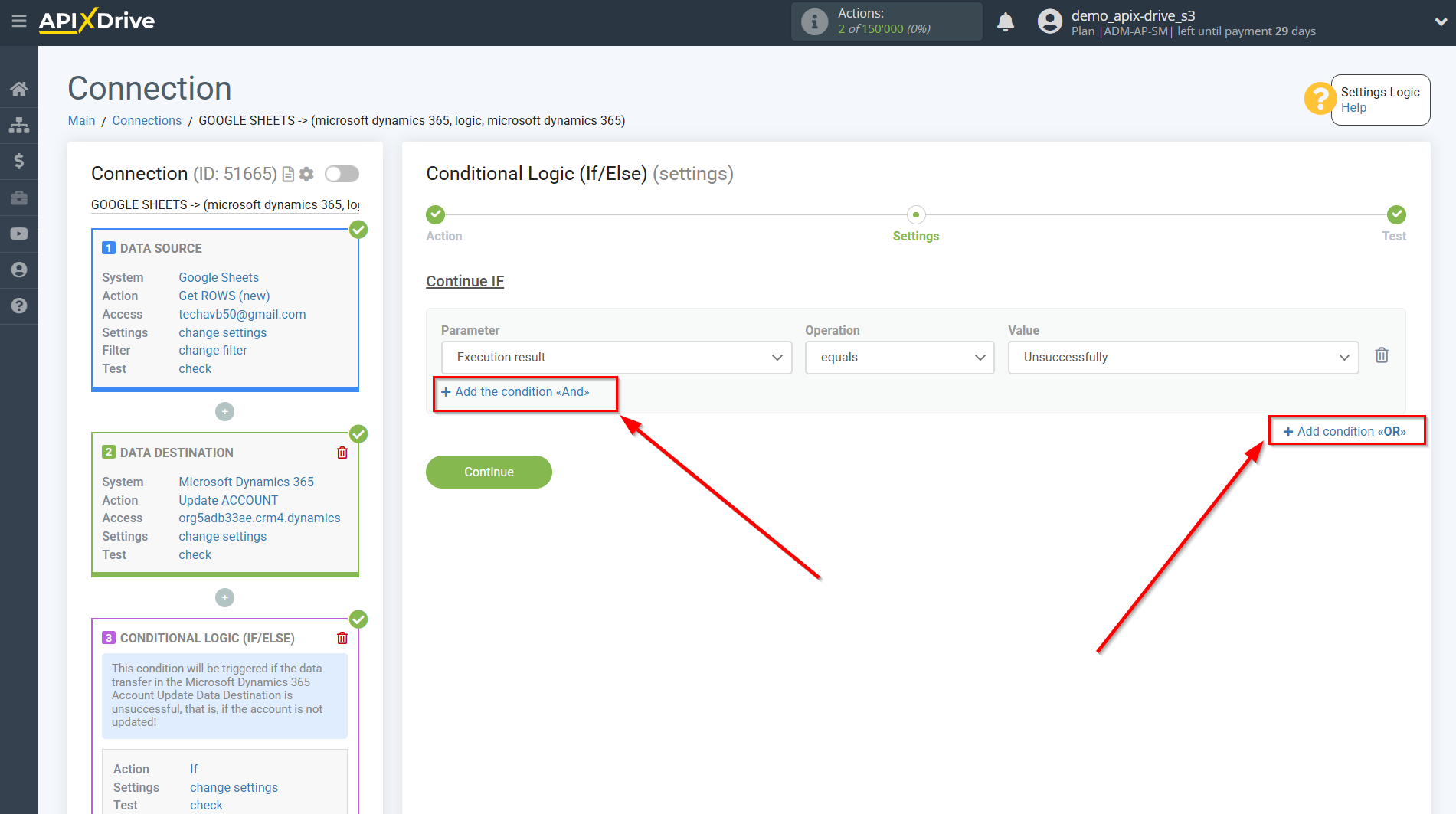Click the demo_apix-drive_s3 username

1133,15
